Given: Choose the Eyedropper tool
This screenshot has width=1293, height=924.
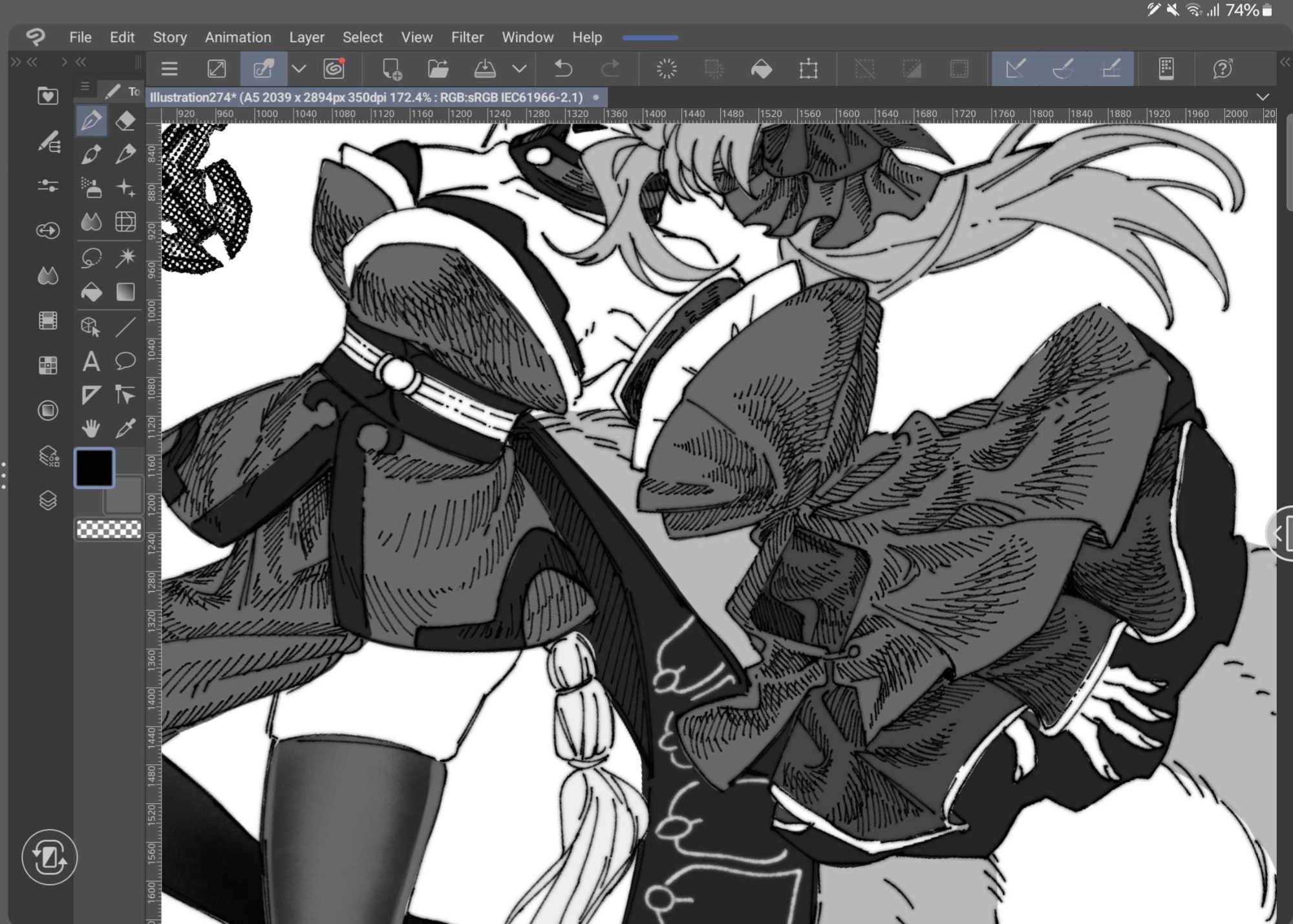Looking at the screenshot, I should pos(125,428).
